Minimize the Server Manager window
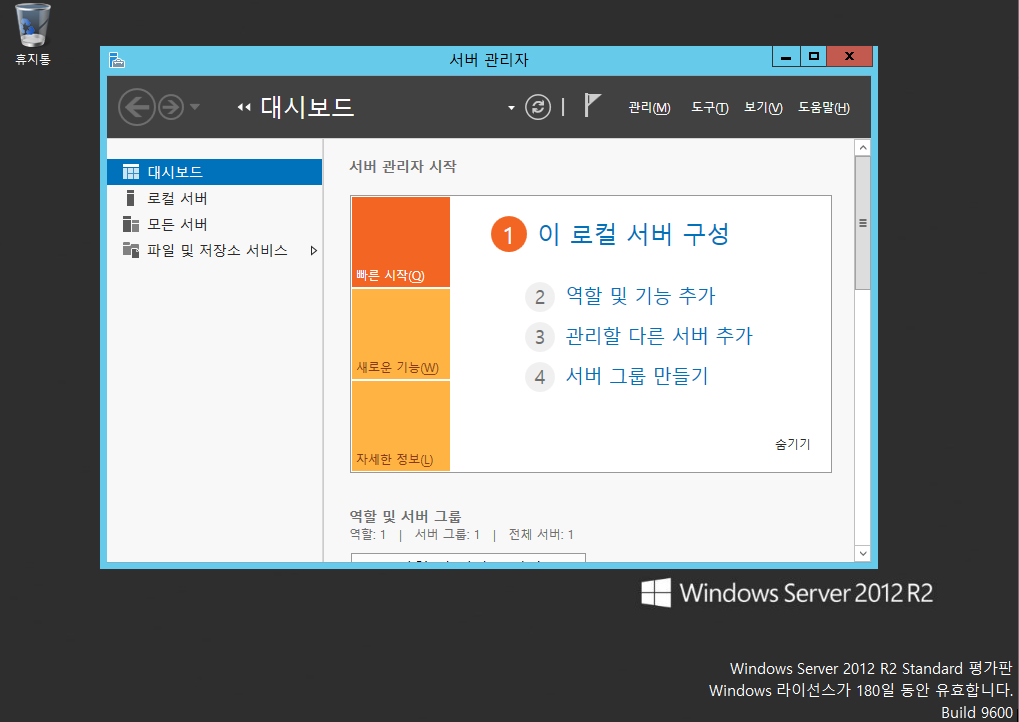This screenshot has height=722, width=1019. 786,57
